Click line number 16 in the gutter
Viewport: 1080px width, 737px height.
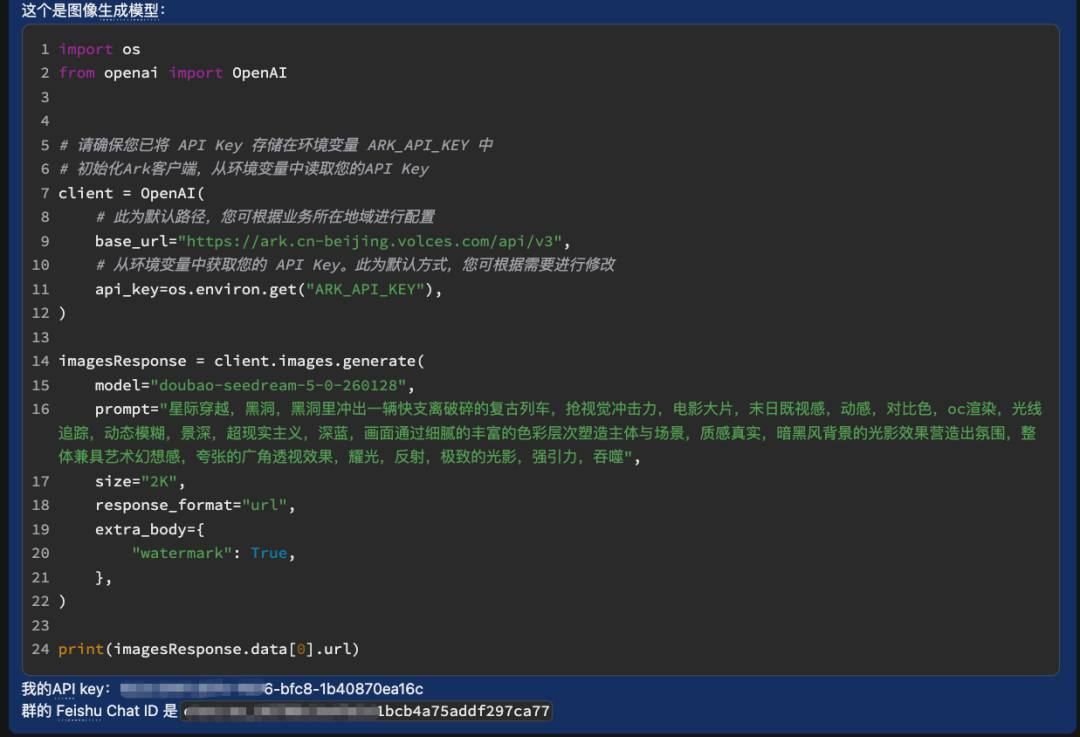click(x=41, y=409)
